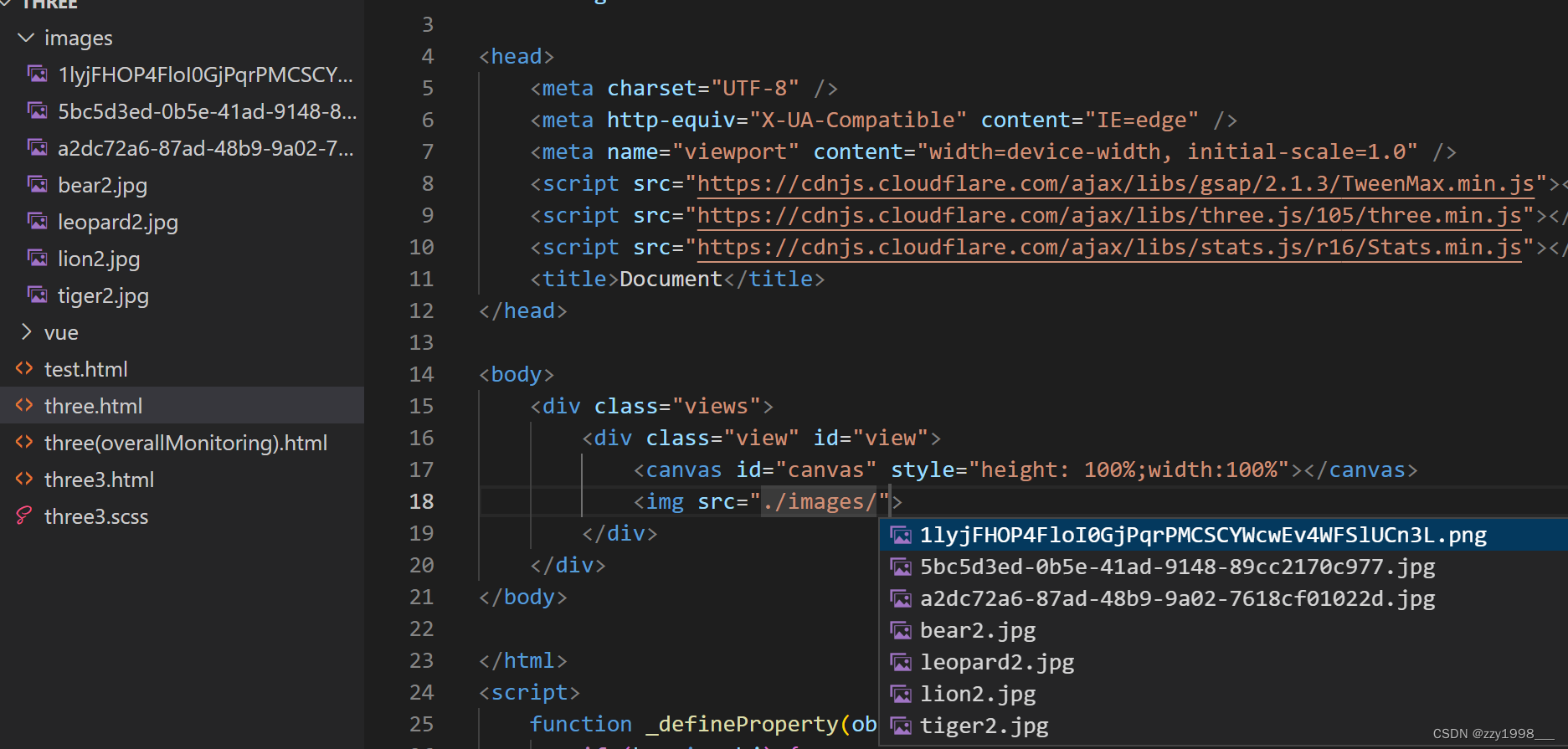Screen dimensions: 1568x749
Task: Click line number 18 in the gutter
Action: [421, 501]
